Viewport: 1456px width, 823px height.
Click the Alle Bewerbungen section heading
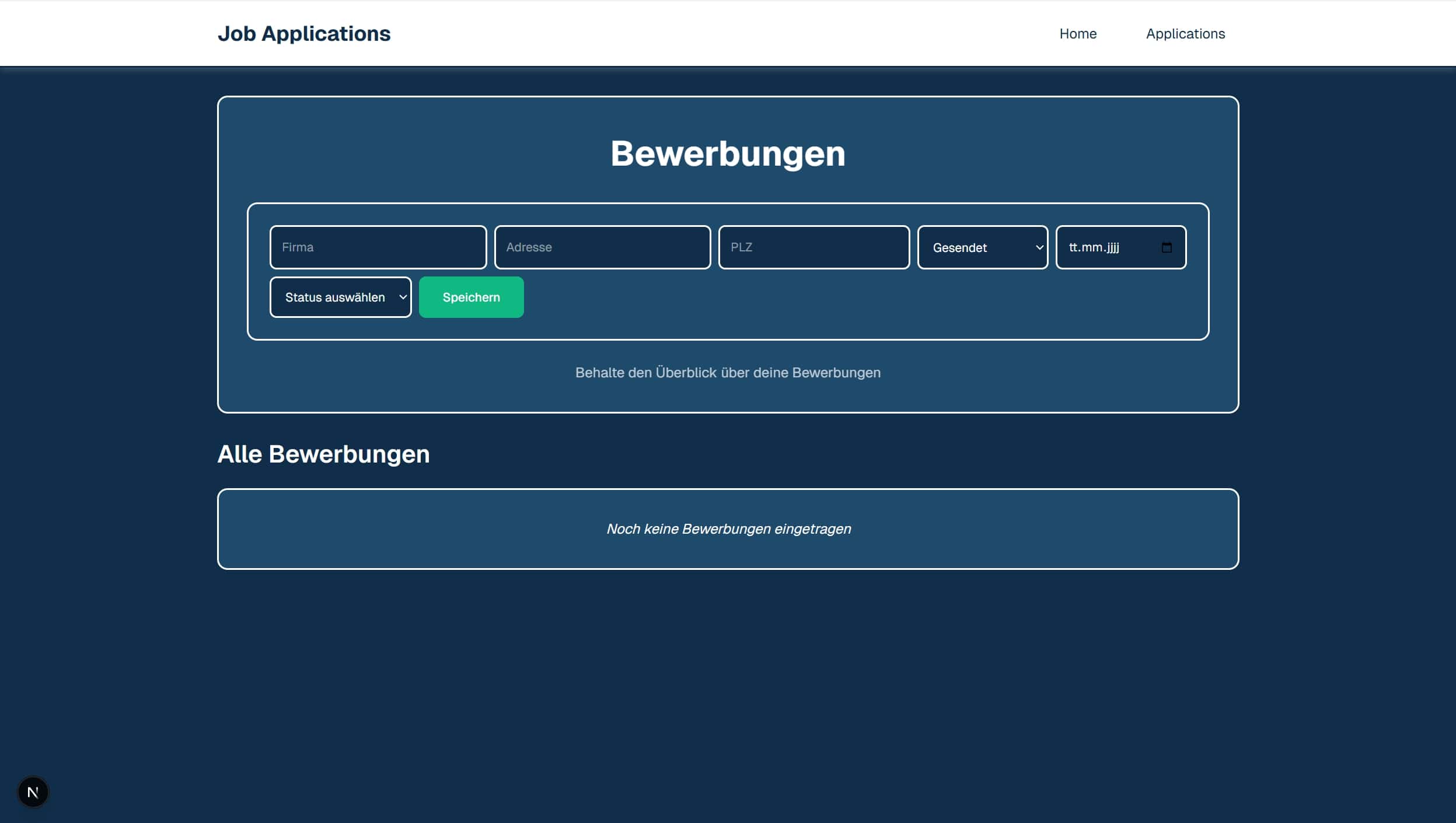324,453
